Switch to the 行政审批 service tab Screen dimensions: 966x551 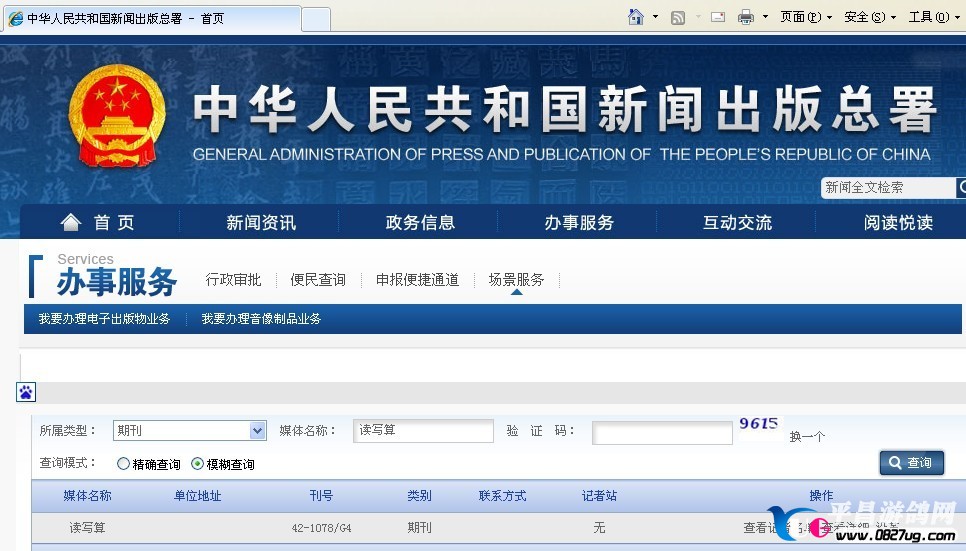tap(233, 280)
